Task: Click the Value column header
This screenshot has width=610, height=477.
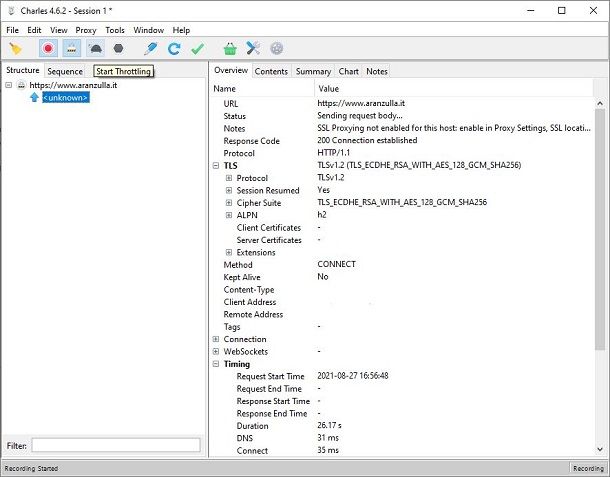Action: point(454,89)
